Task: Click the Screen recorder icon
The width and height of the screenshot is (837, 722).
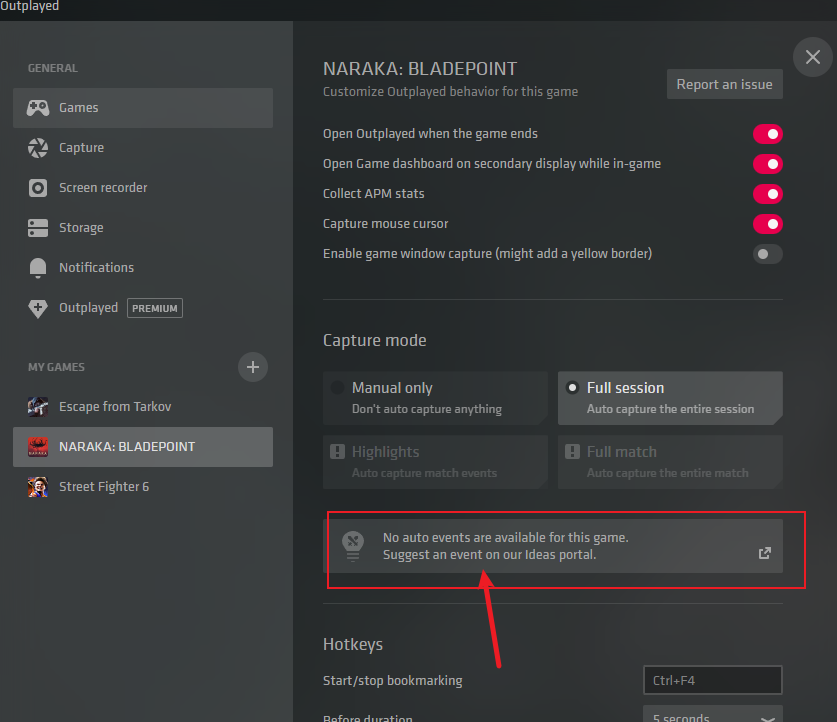Action: coord(38,188)
